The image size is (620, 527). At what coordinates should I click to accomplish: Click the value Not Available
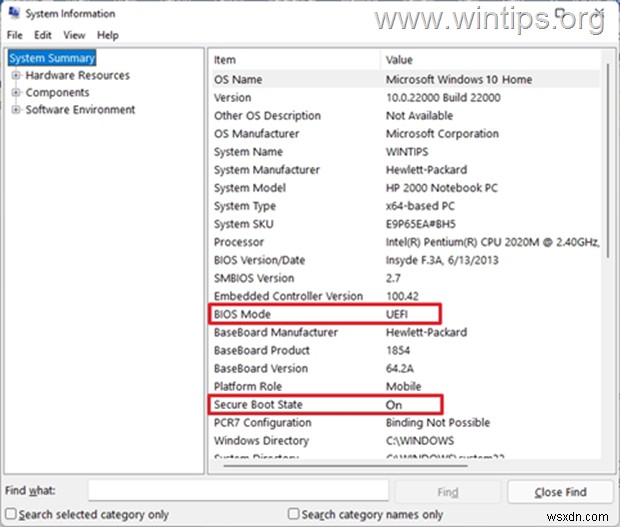click(419, 116)
